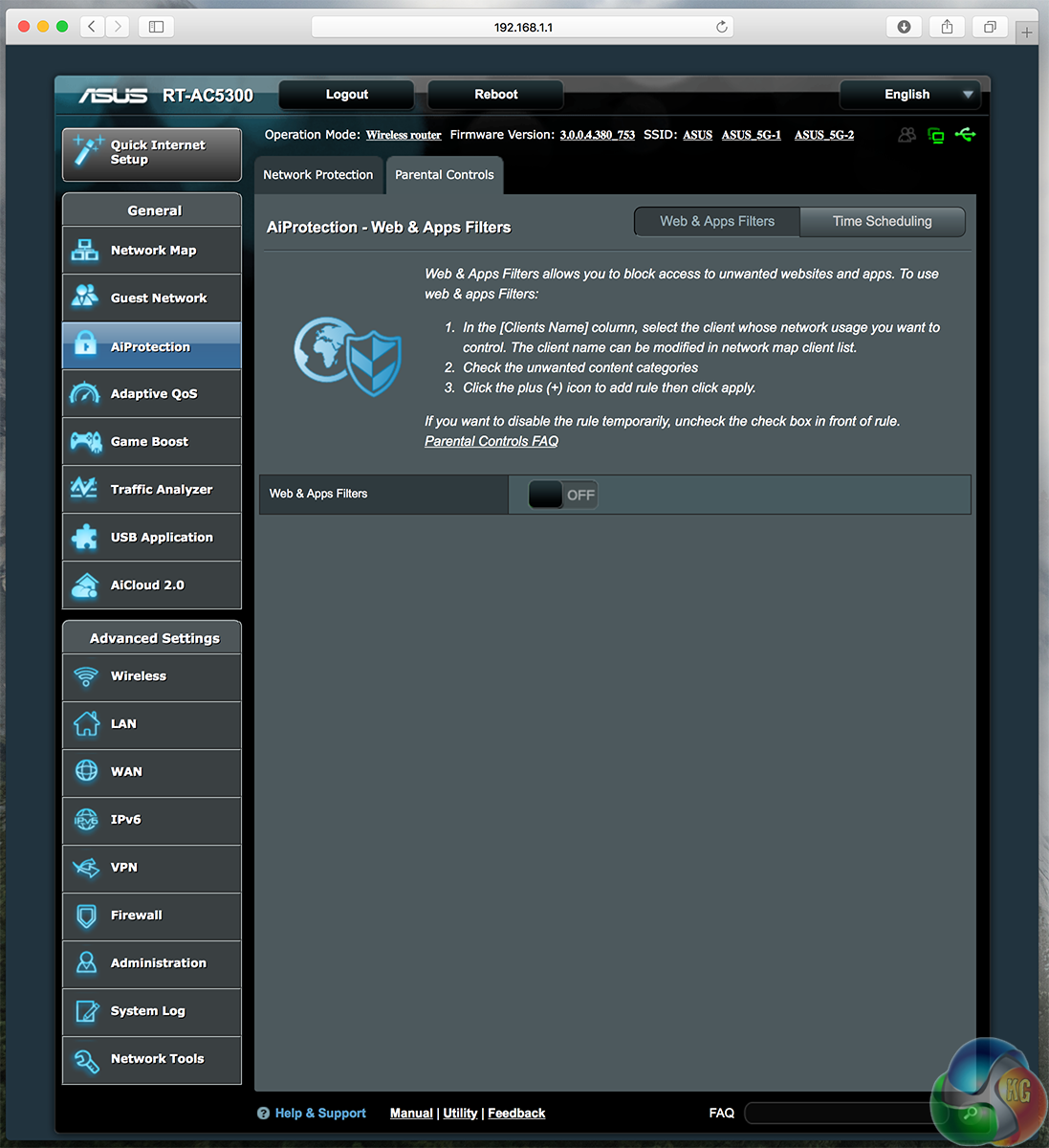Open the Manual link
The image size is (1049, 1148).
(x=411, y=1113)
